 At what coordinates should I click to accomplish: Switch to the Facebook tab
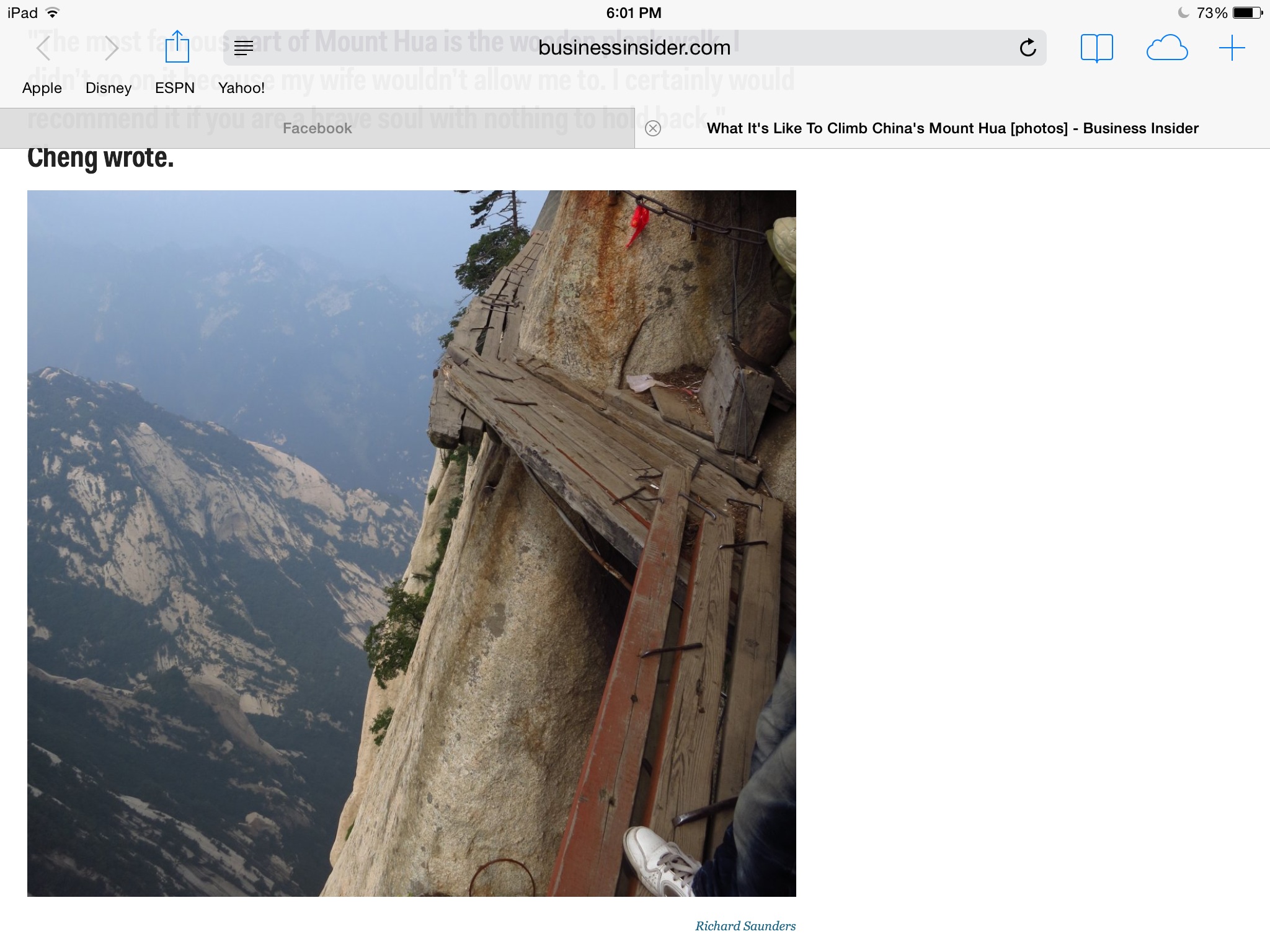(x=317, y=128)
